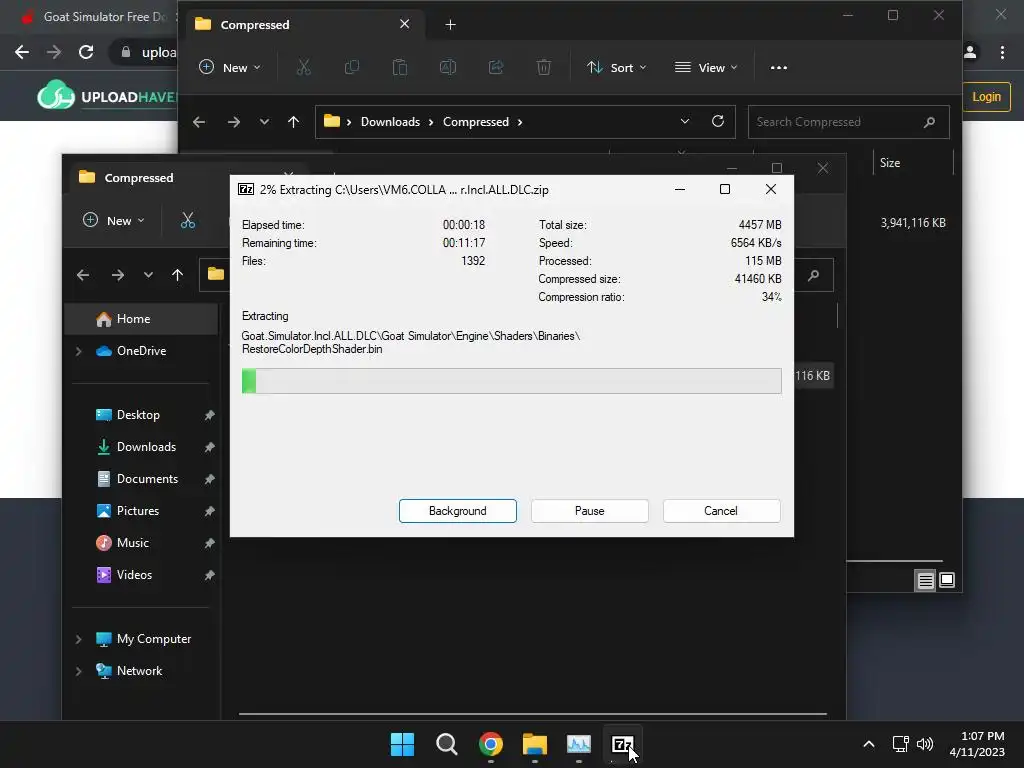Go back in the back Explorer window
Screen dimensions: 1024x768
[199, 122]
